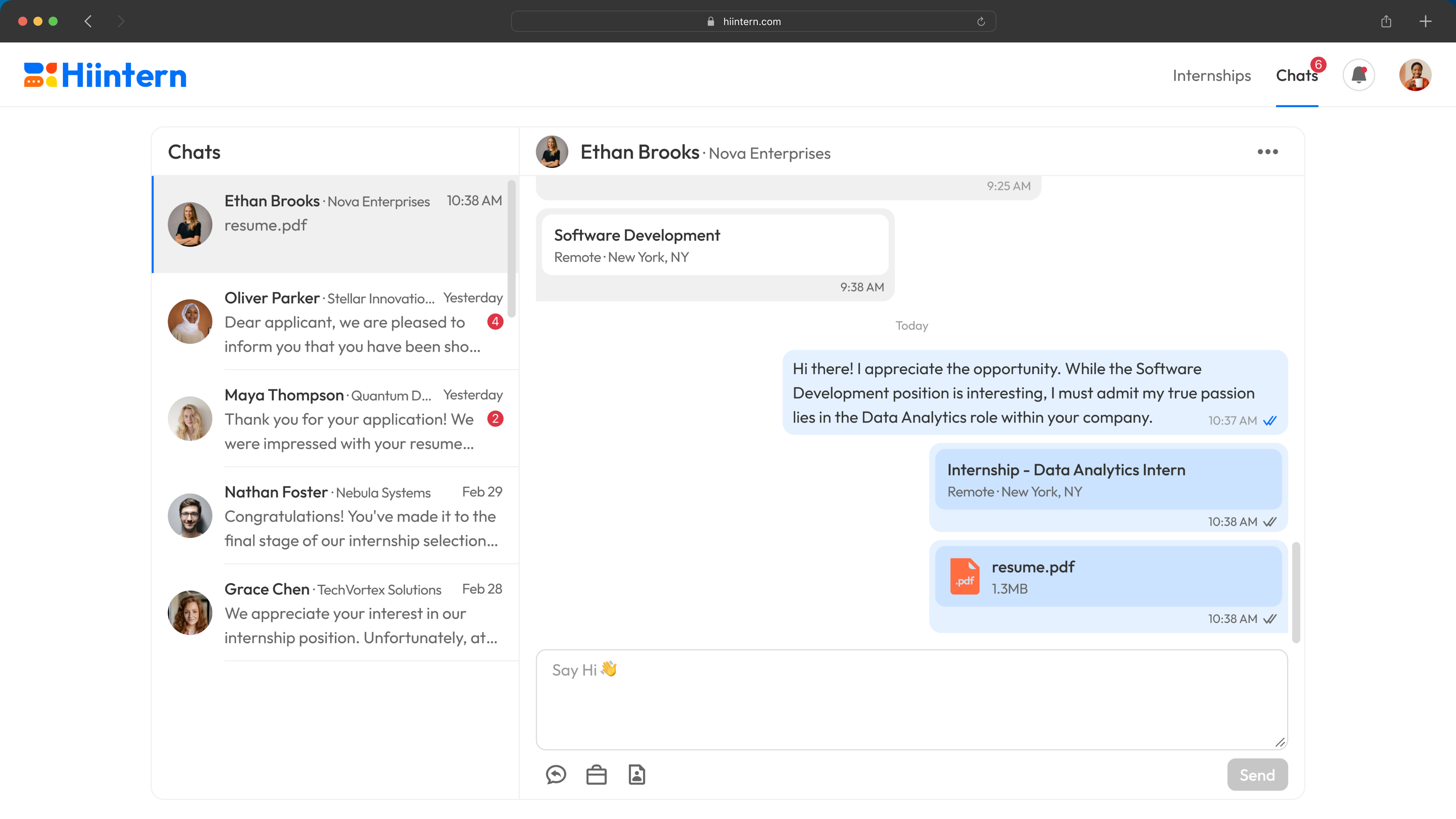This screenshot has height=819, width=1456.
Task: Click the hiintern.com address bar
Action: [x=753, y=21]
